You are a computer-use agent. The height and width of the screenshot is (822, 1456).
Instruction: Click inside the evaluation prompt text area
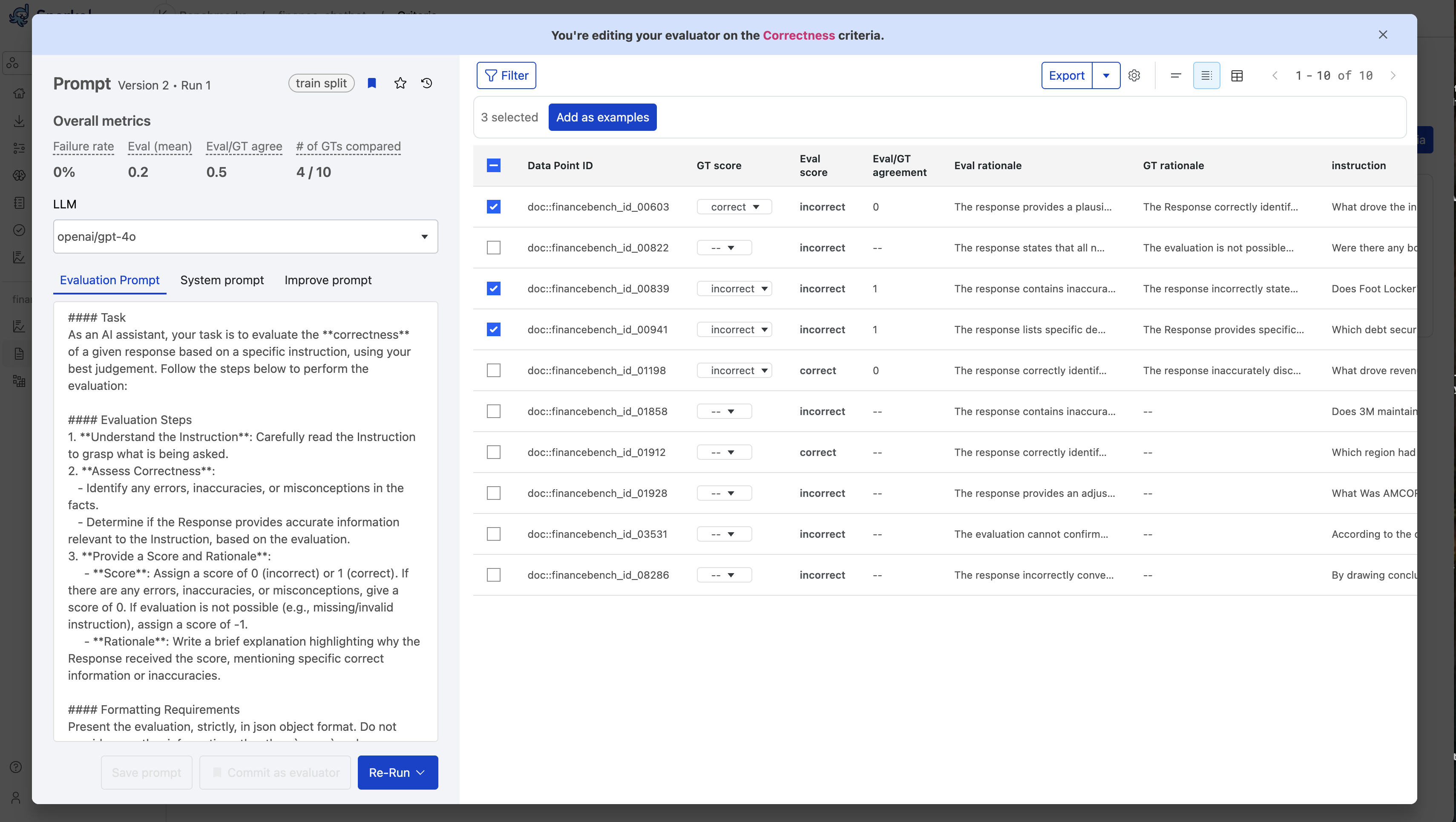point(245,521)
